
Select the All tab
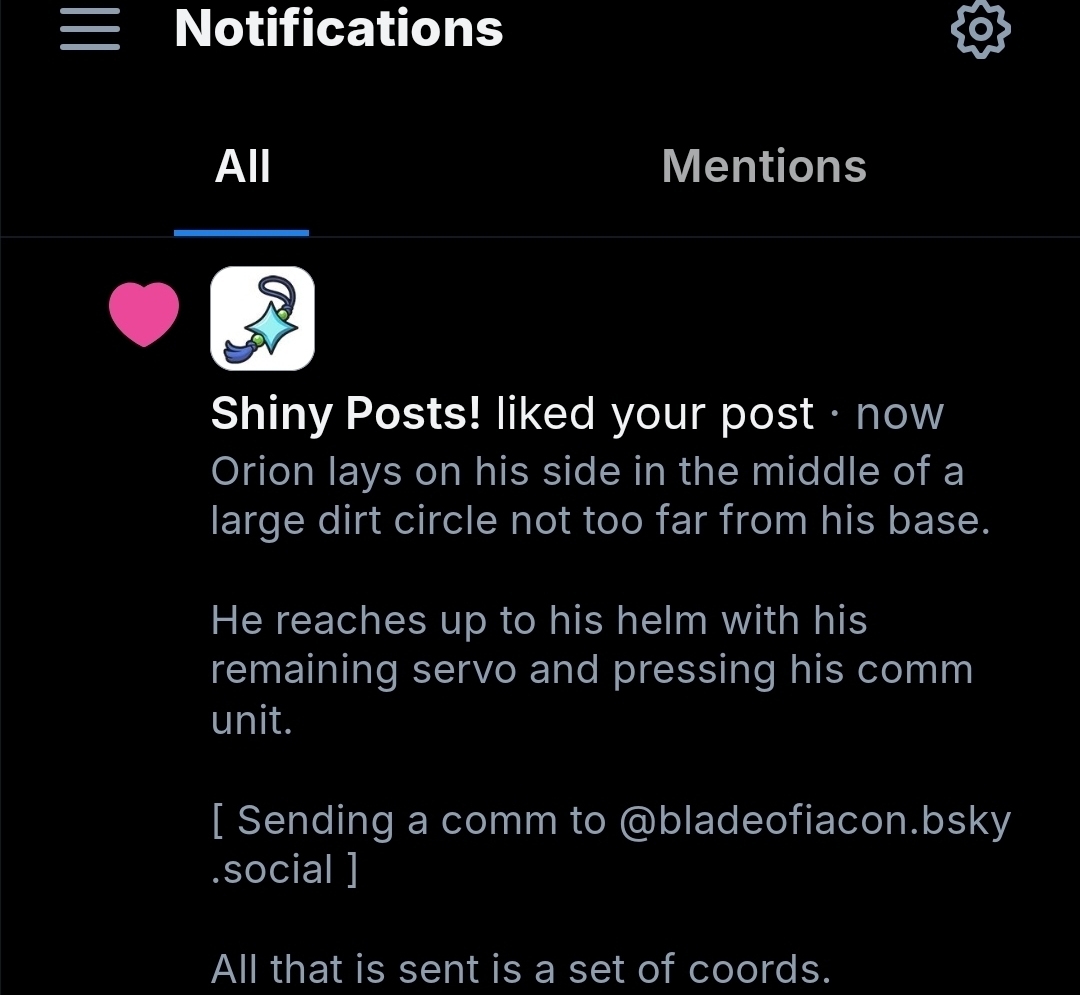[242, 166]
